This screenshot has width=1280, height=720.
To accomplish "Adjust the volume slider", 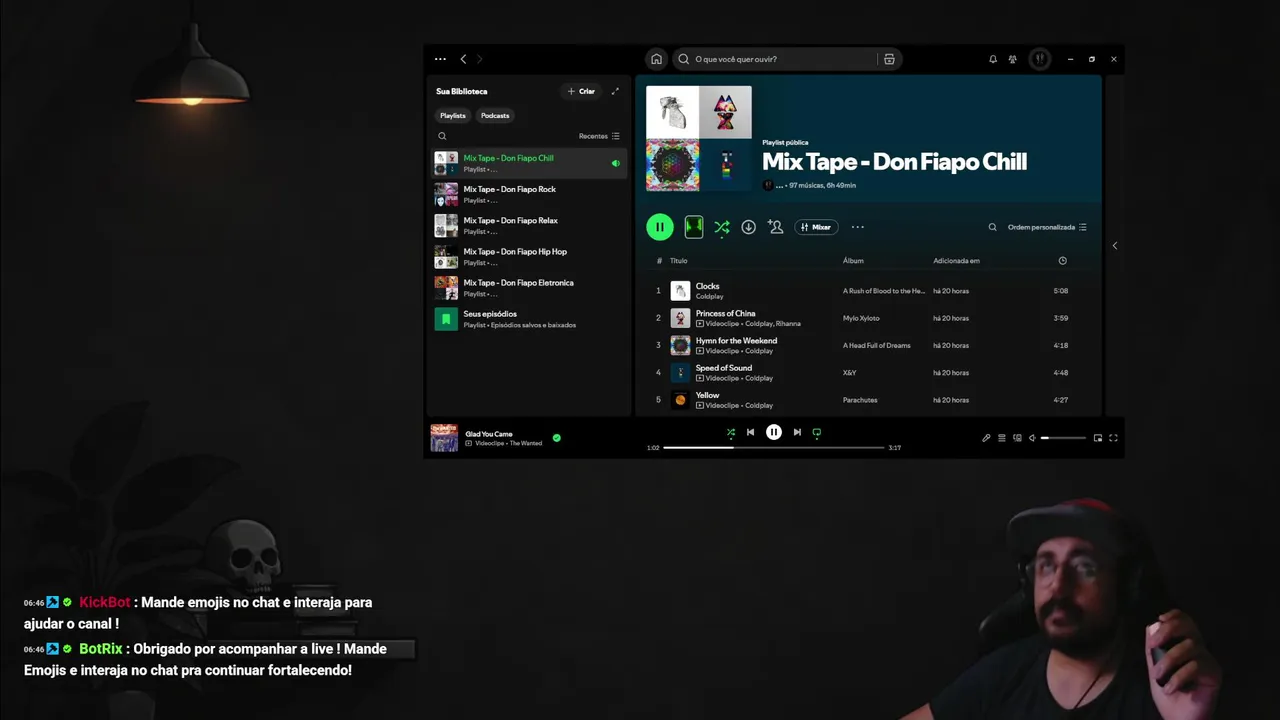I will 1063,438.
